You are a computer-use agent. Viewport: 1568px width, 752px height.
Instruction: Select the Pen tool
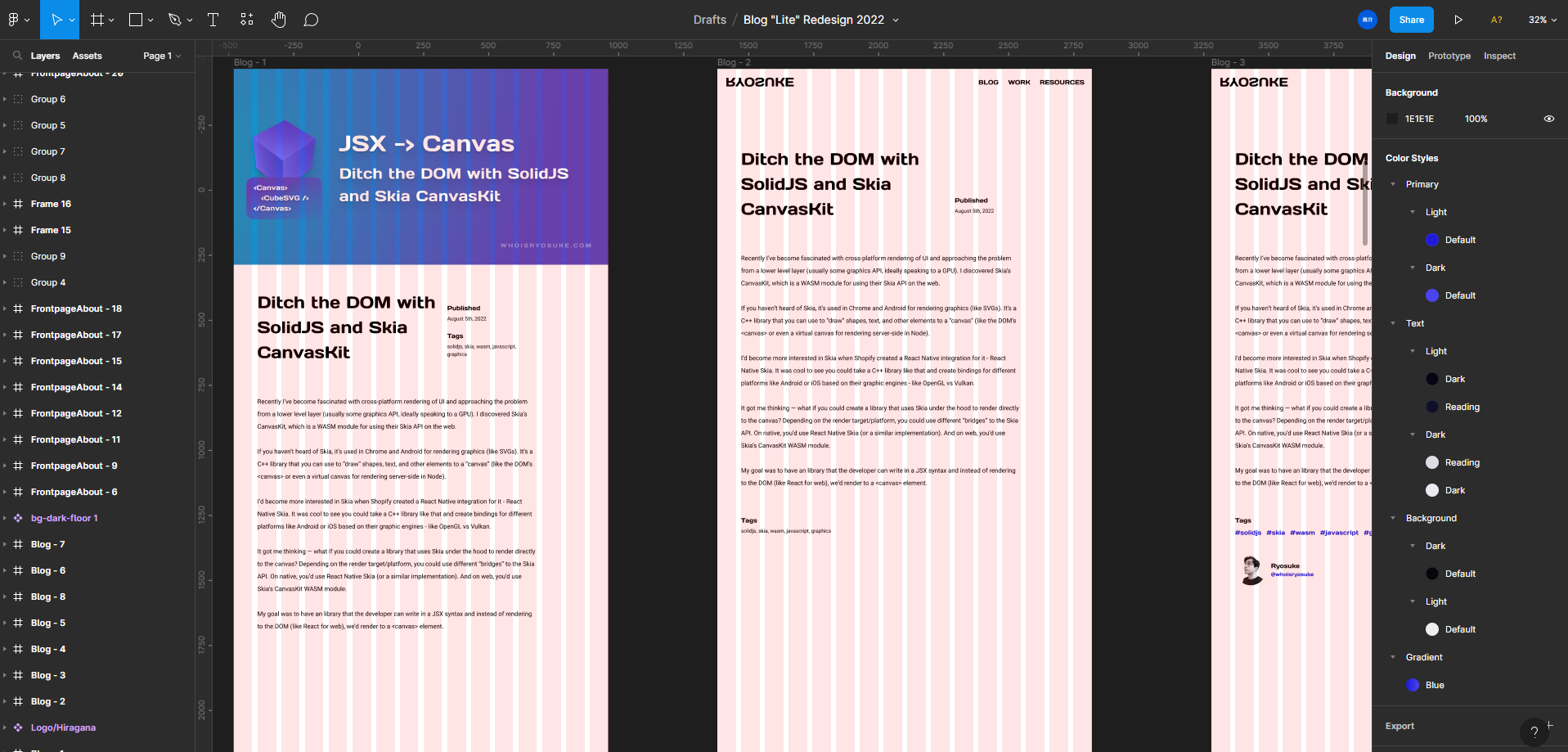(x=174, y=20)
